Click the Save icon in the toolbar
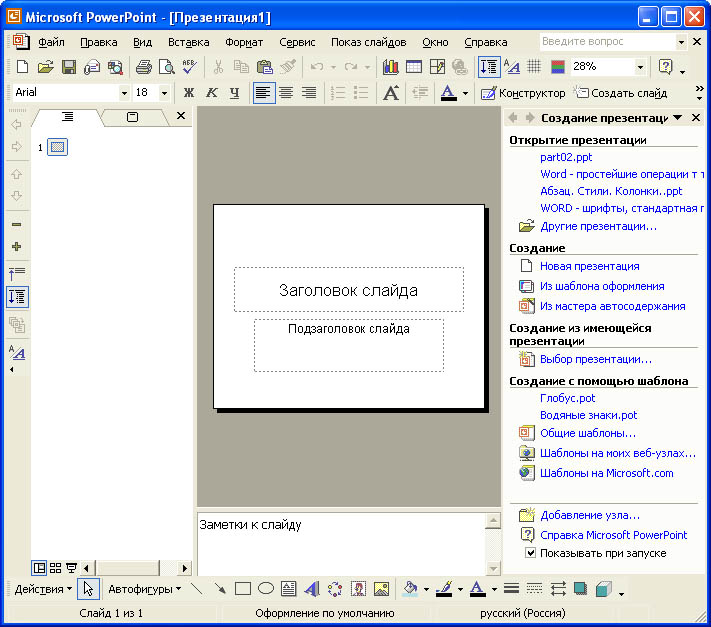Screen dimensions: 711x627 (x=69, y=67)
